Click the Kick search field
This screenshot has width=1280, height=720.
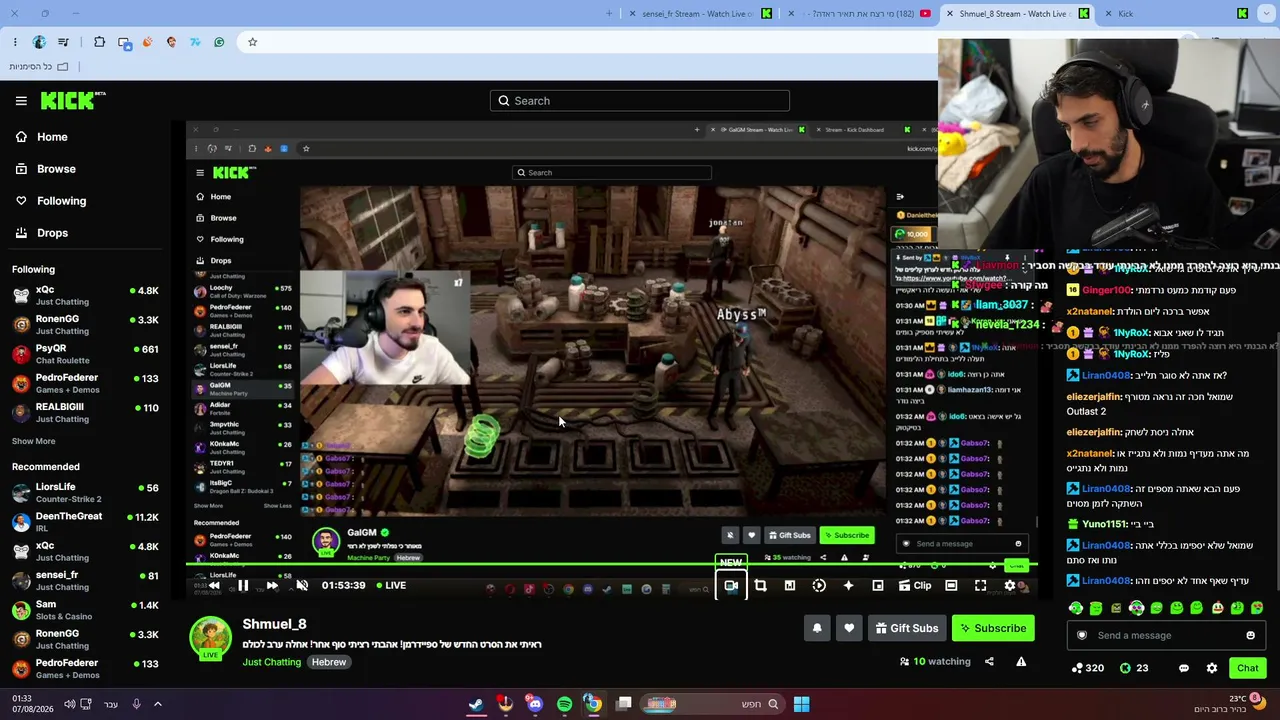click(640, 101)
